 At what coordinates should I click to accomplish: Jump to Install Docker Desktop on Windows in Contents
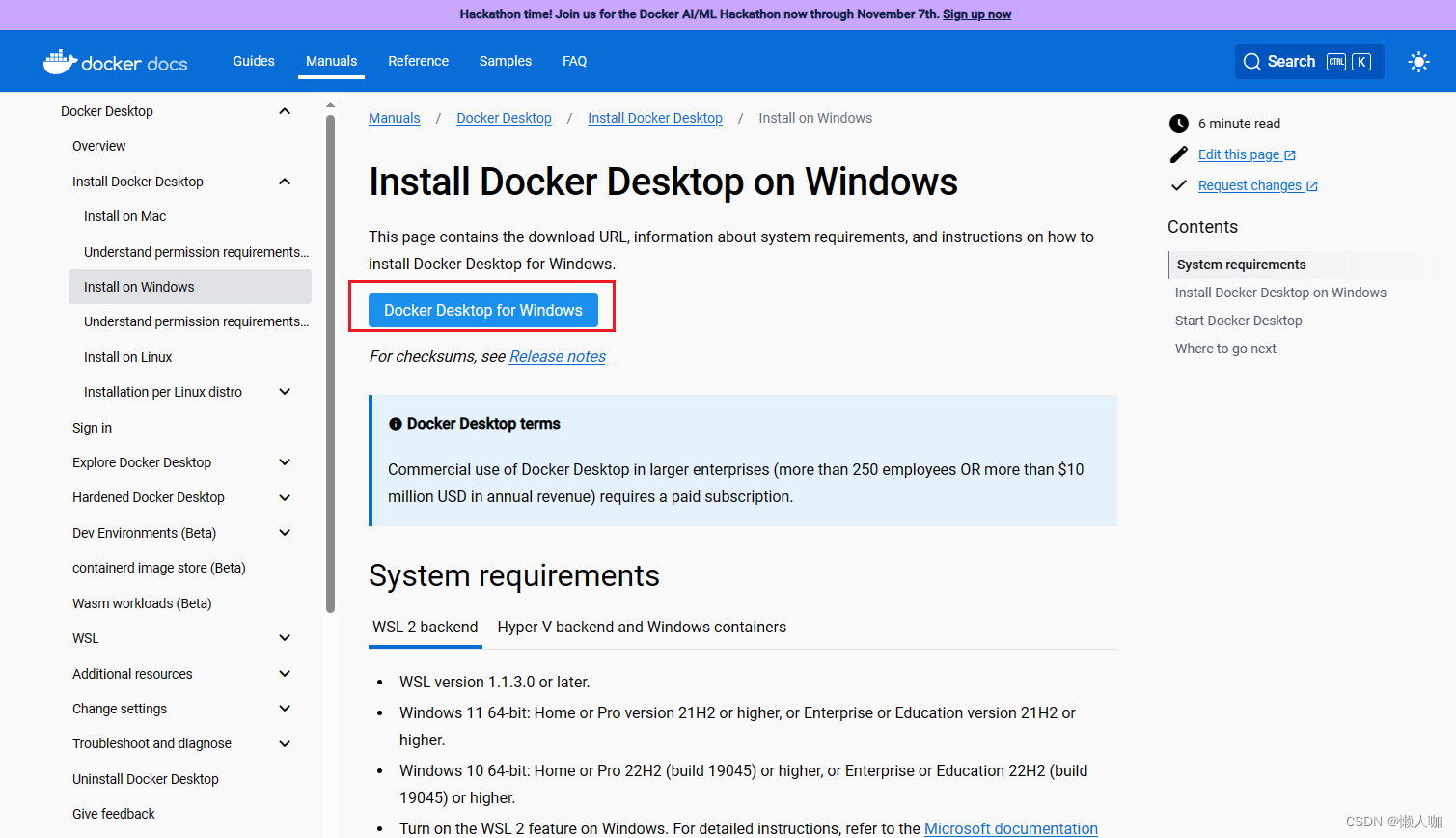[x=1280, y=293]
